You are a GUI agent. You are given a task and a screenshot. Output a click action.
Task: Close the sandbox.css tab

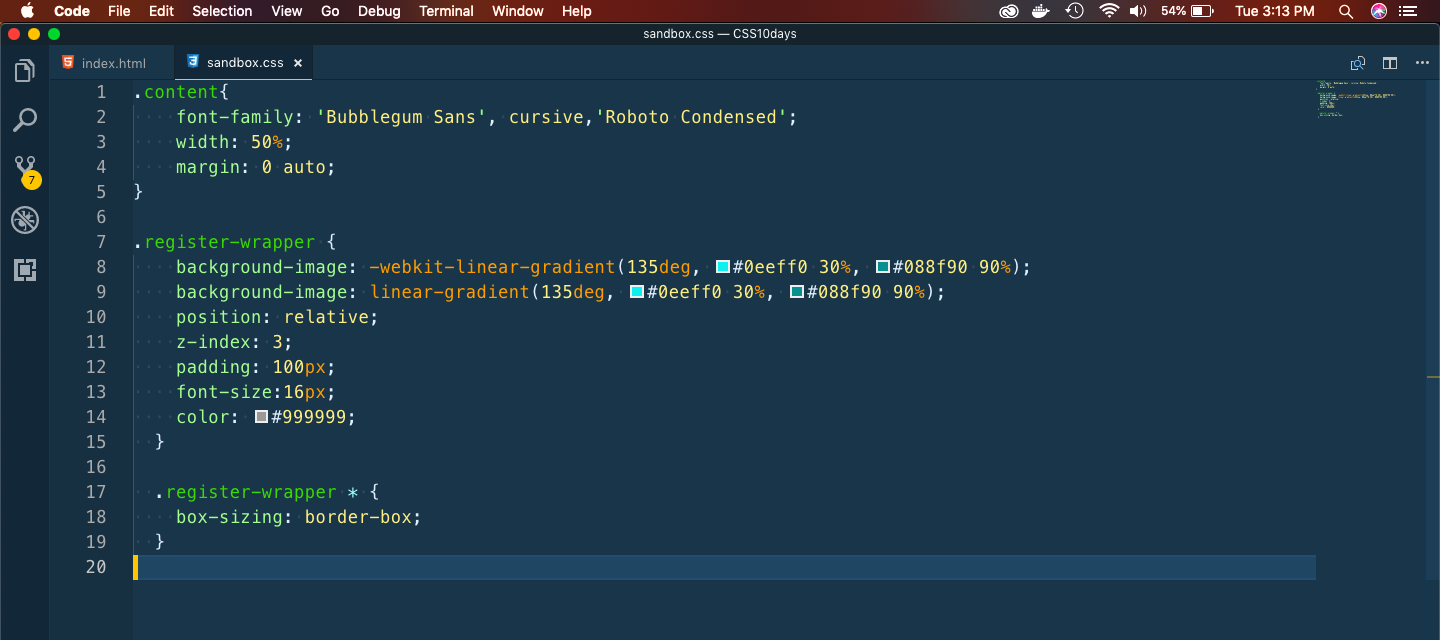point(298,63)
